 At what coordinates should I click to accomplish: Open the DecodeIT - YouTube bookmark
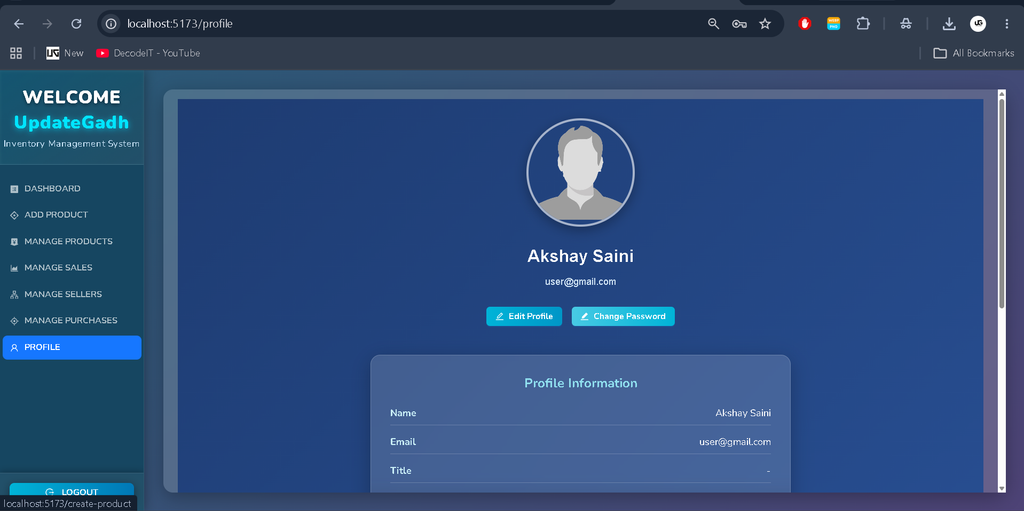148,53
